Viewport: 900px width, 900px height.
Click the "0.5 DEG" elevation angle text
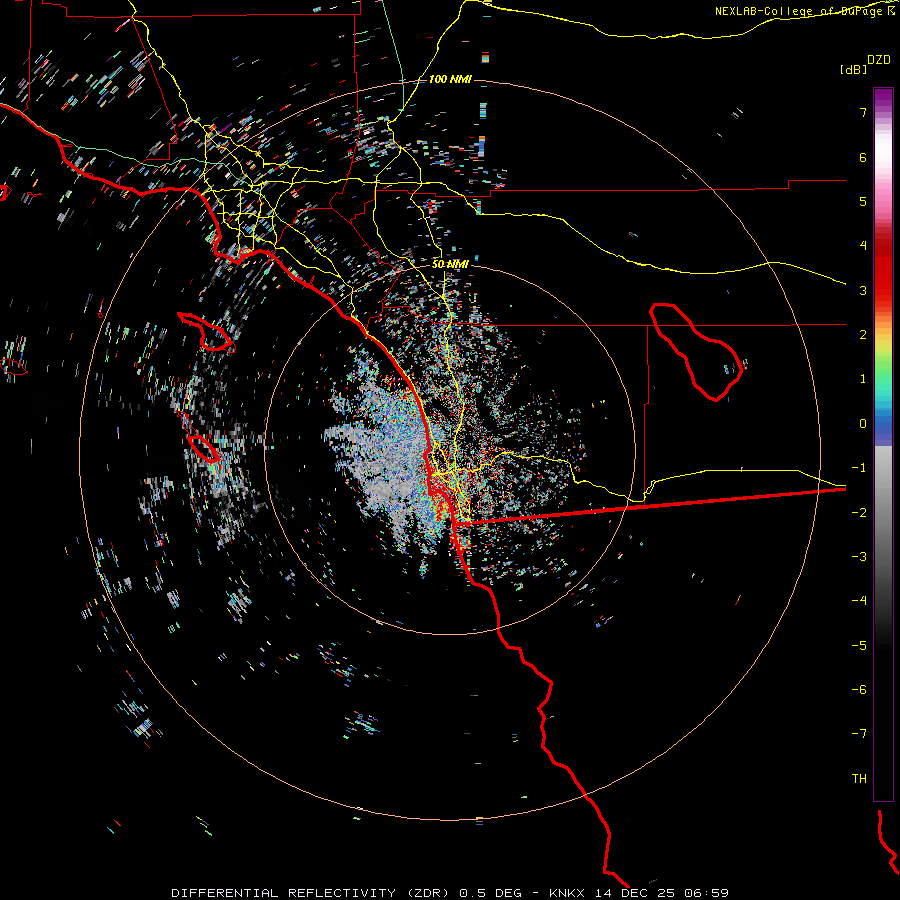490,893
